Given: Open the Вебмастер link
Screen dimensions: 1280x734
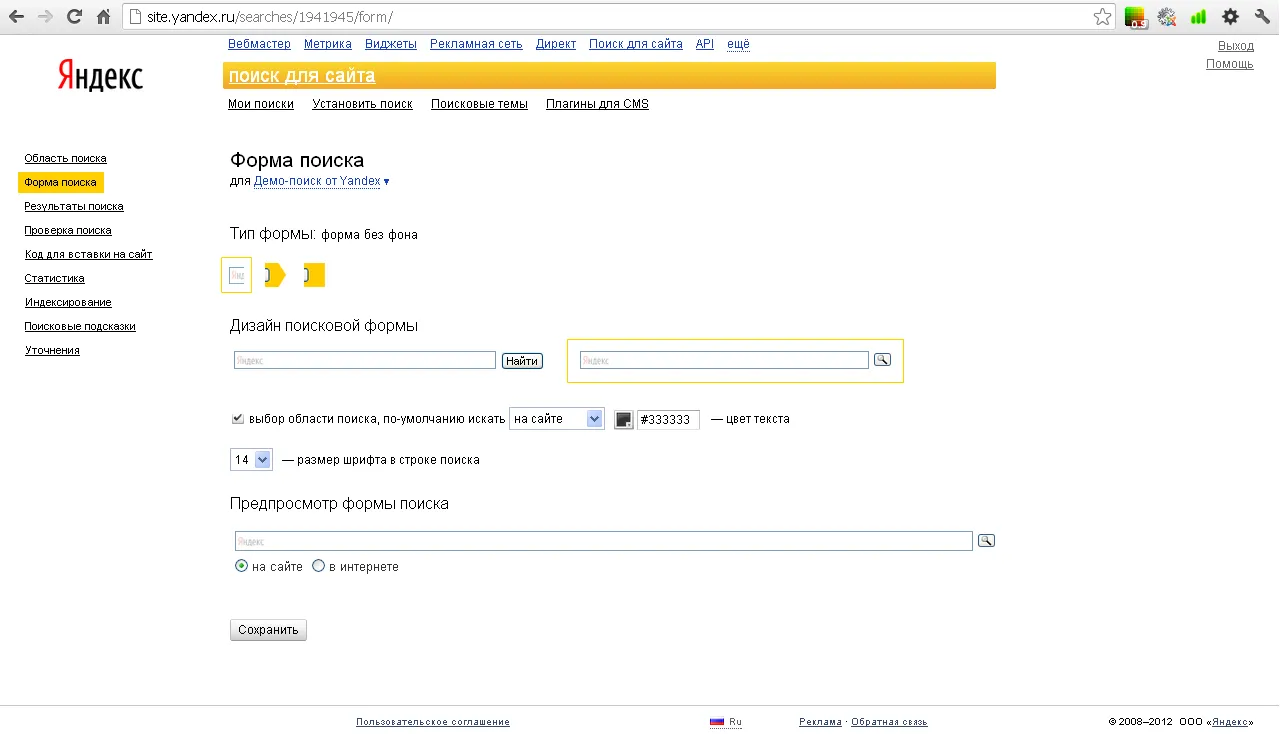Looking at the screenshot, I should pyautogui.click(x=259, y=44).
